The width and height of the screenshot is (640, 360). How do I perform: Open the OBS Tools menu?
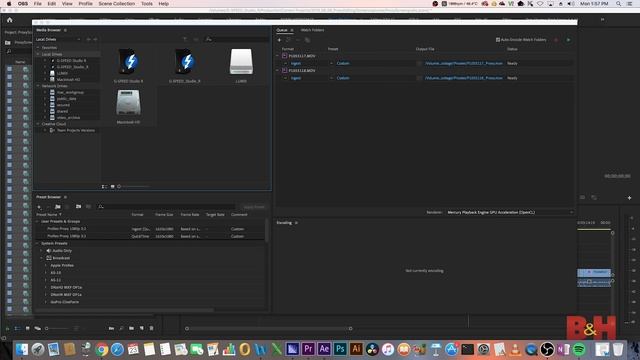147,4
